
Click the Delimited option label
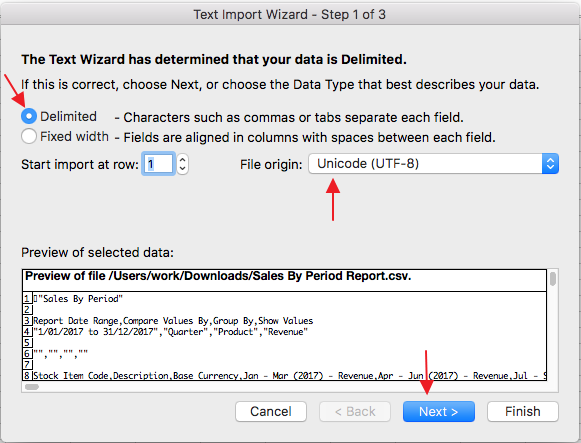(x=68, y=117)
